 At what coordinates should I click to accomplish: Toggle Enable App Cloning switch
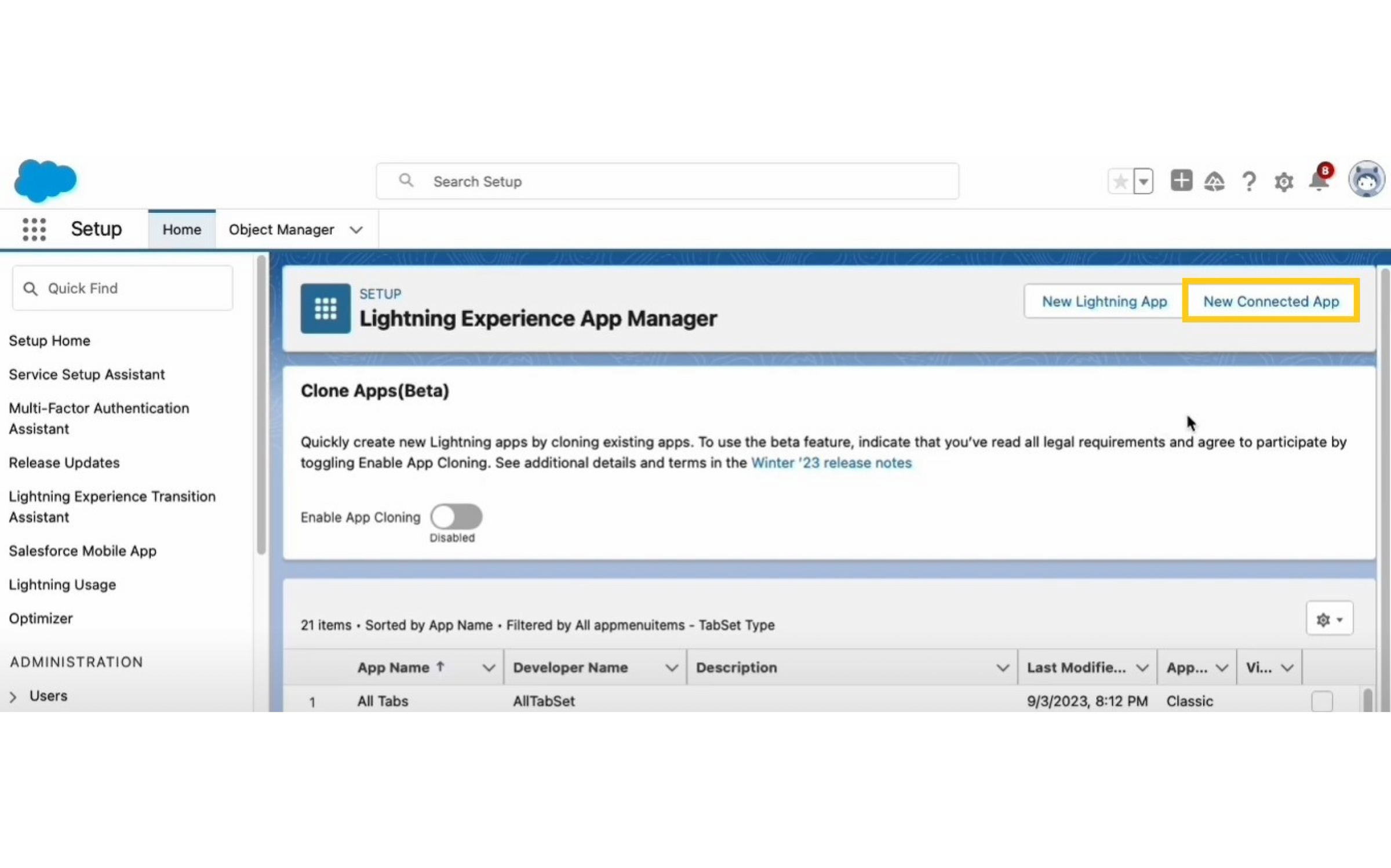coord(456,517)
